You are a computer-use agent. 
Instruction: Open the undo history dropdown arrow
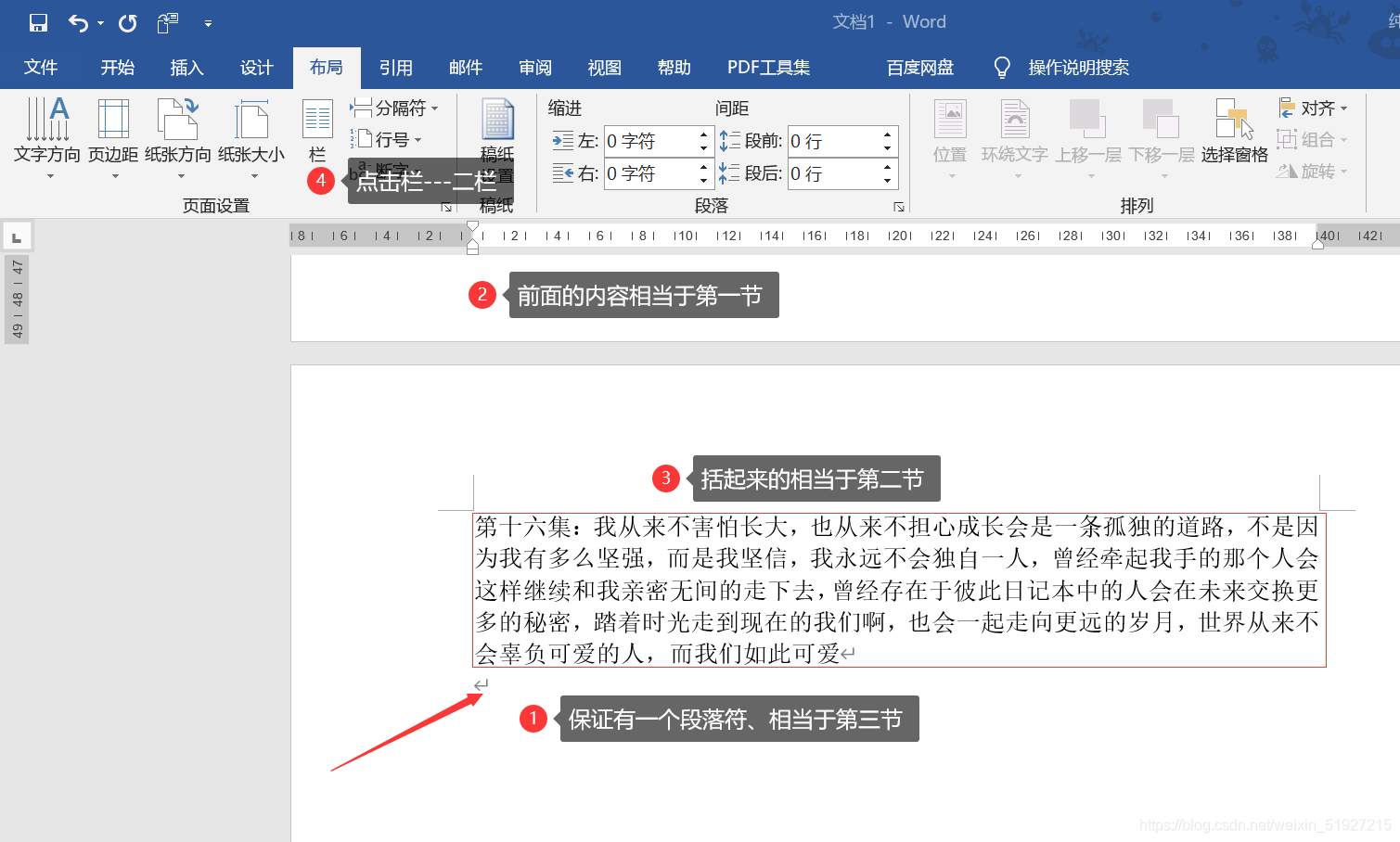100,23
